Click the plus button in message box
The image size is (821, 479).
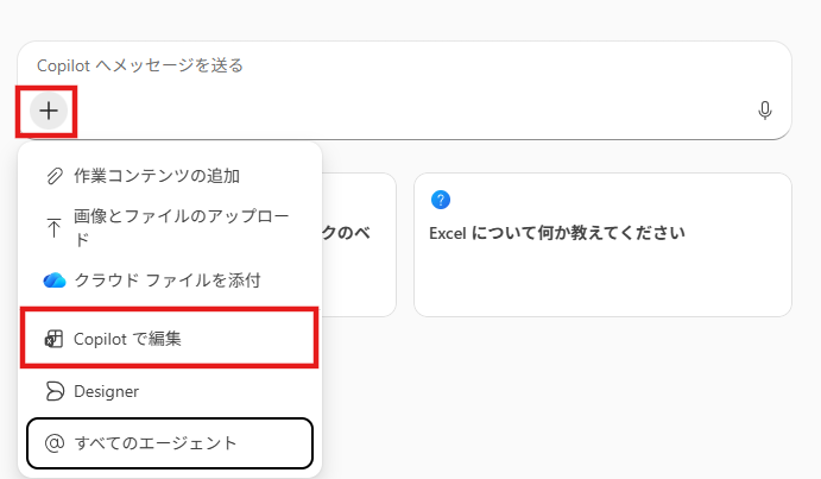pyautogui.click(x=48, y=111)
